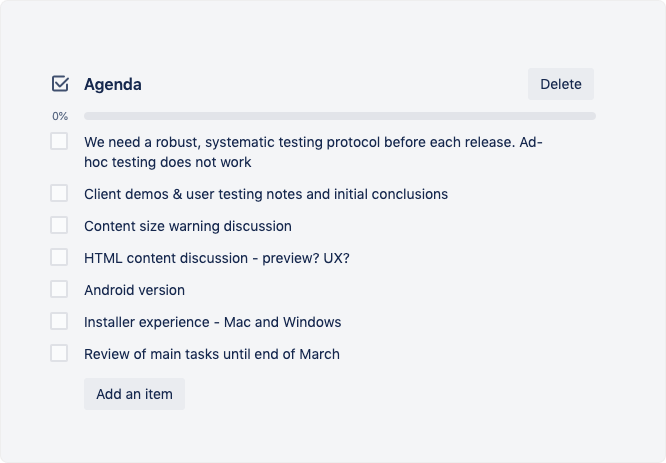Tick the Android version checkbox
Image resolution: width=666 pixels, height=463 pixels.
tap(59, 289)
